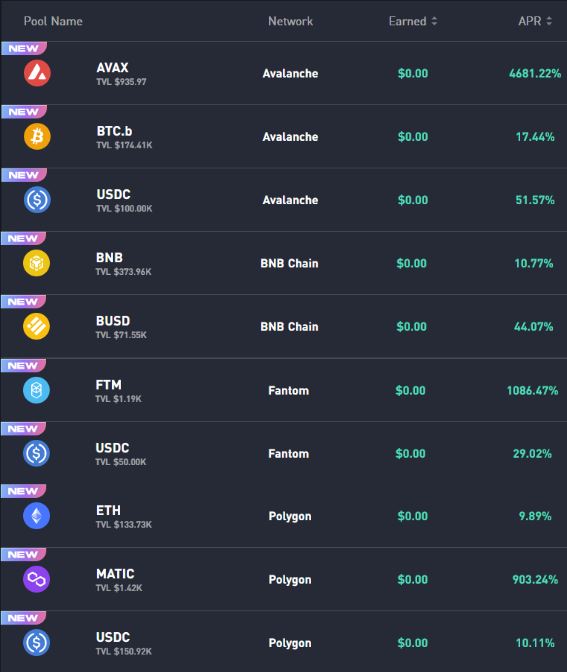Click the BUSD token icon
The height and width of the screenshot is (672, 567).
coord(36,326)
